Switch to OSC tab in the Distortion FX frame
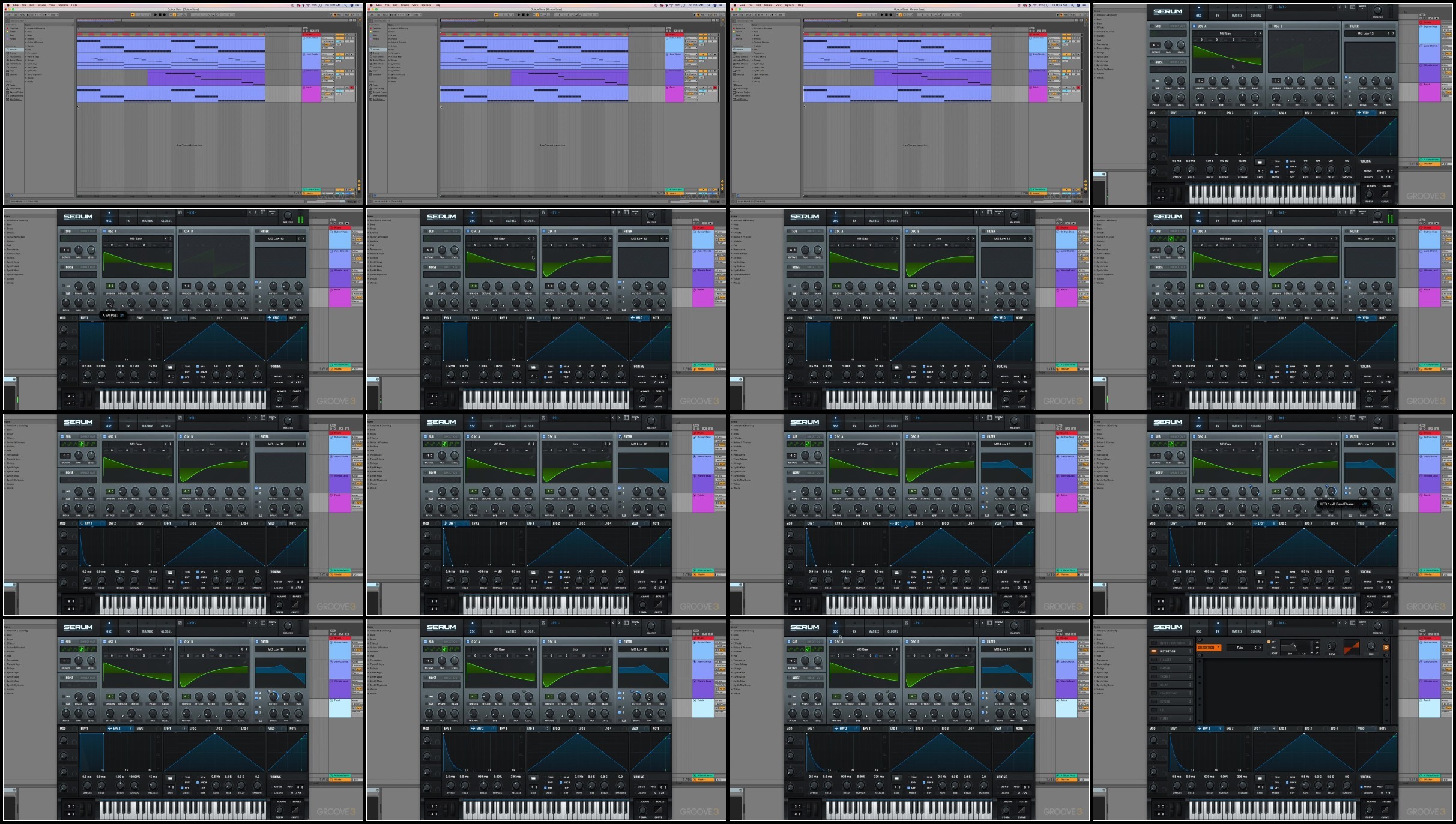This screenshot has width=1456, height=824. (x=1198, y=630)
